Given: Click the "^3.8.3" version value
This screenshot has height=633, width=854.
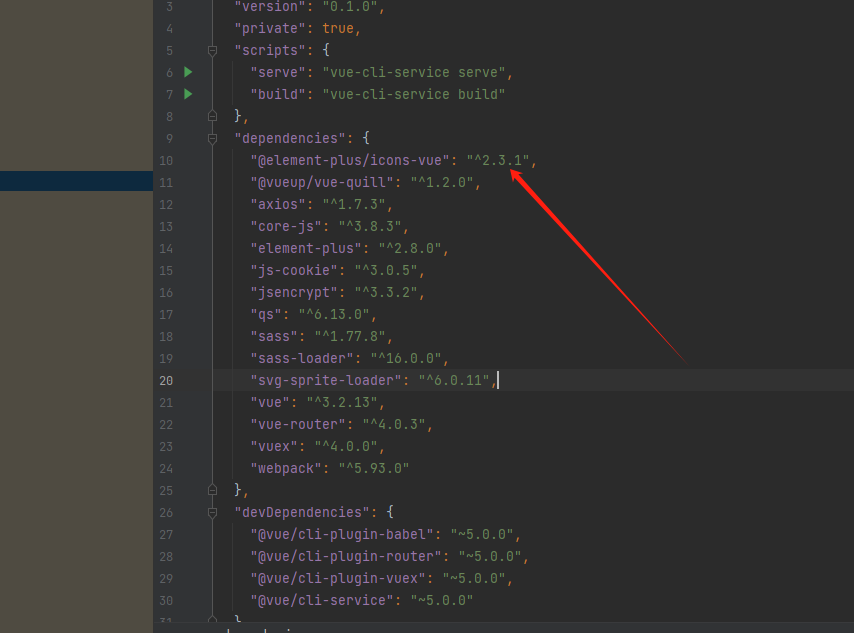Looking at the screenshot, I should 370,227.
